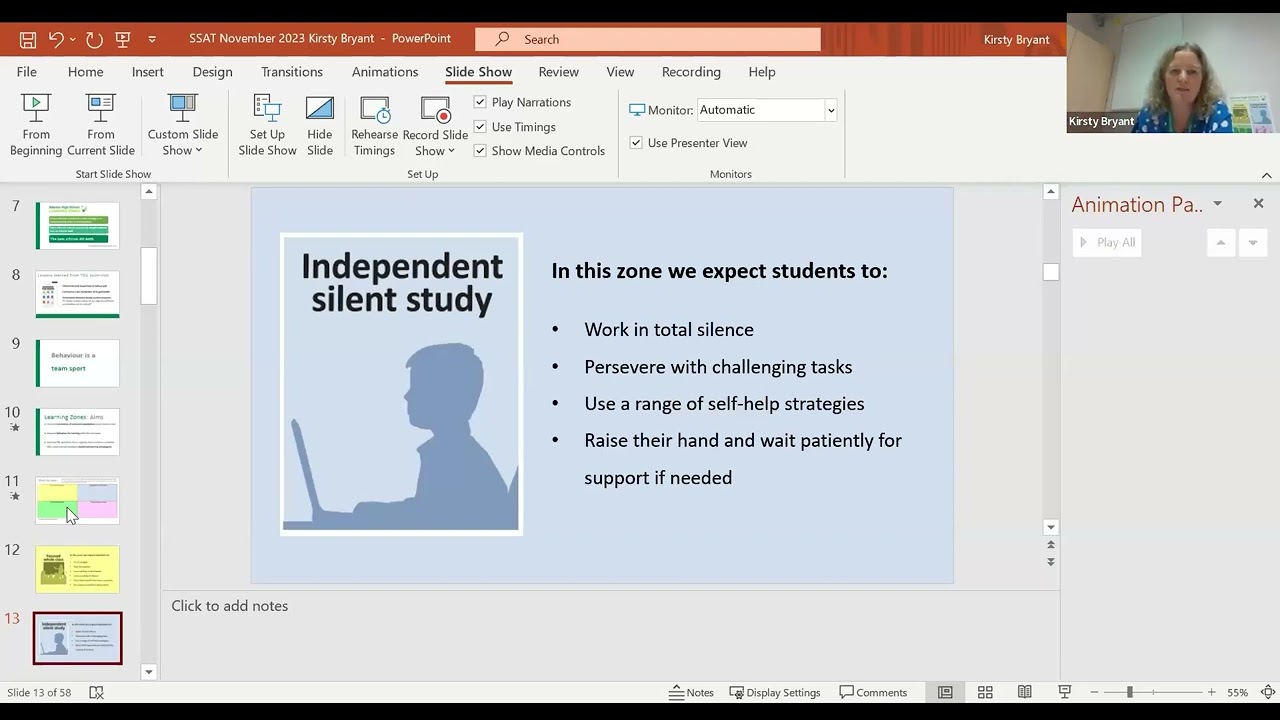The width and height of the screenshot is (1280, 720).
Task: Open the File menu
Action: (27, 72)
